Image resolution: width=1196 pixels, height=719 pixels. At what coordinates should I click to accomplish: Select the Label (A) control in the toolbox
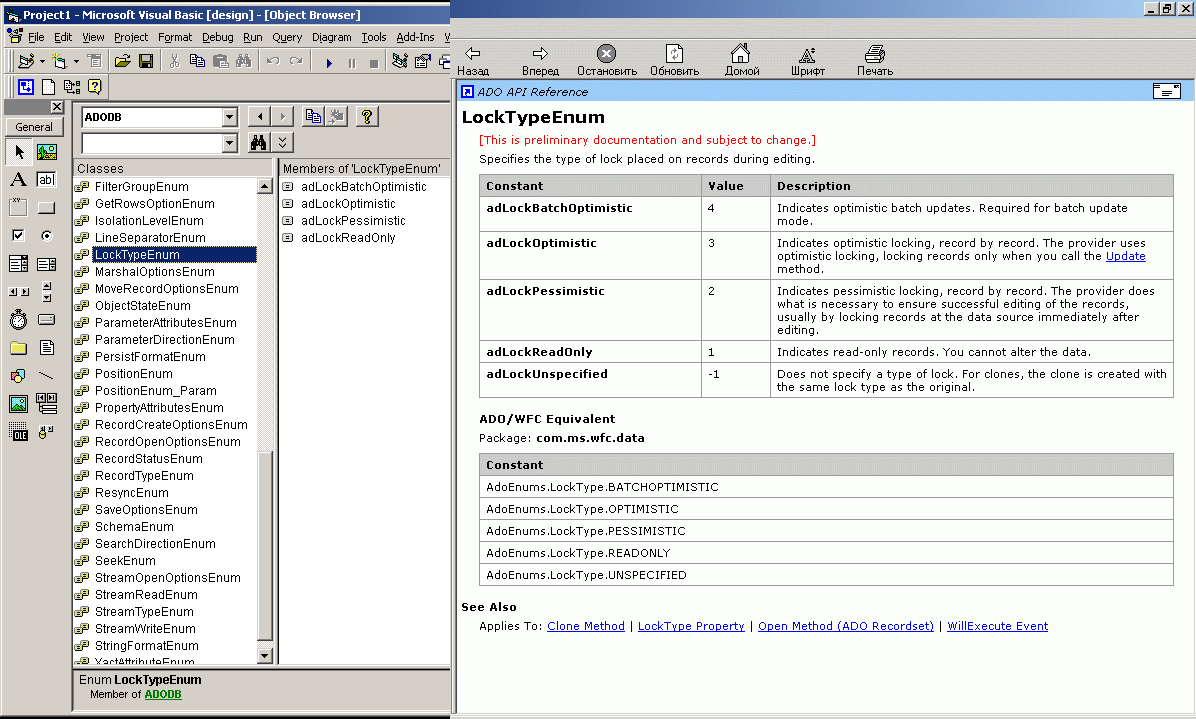click(x=19, y=179)
